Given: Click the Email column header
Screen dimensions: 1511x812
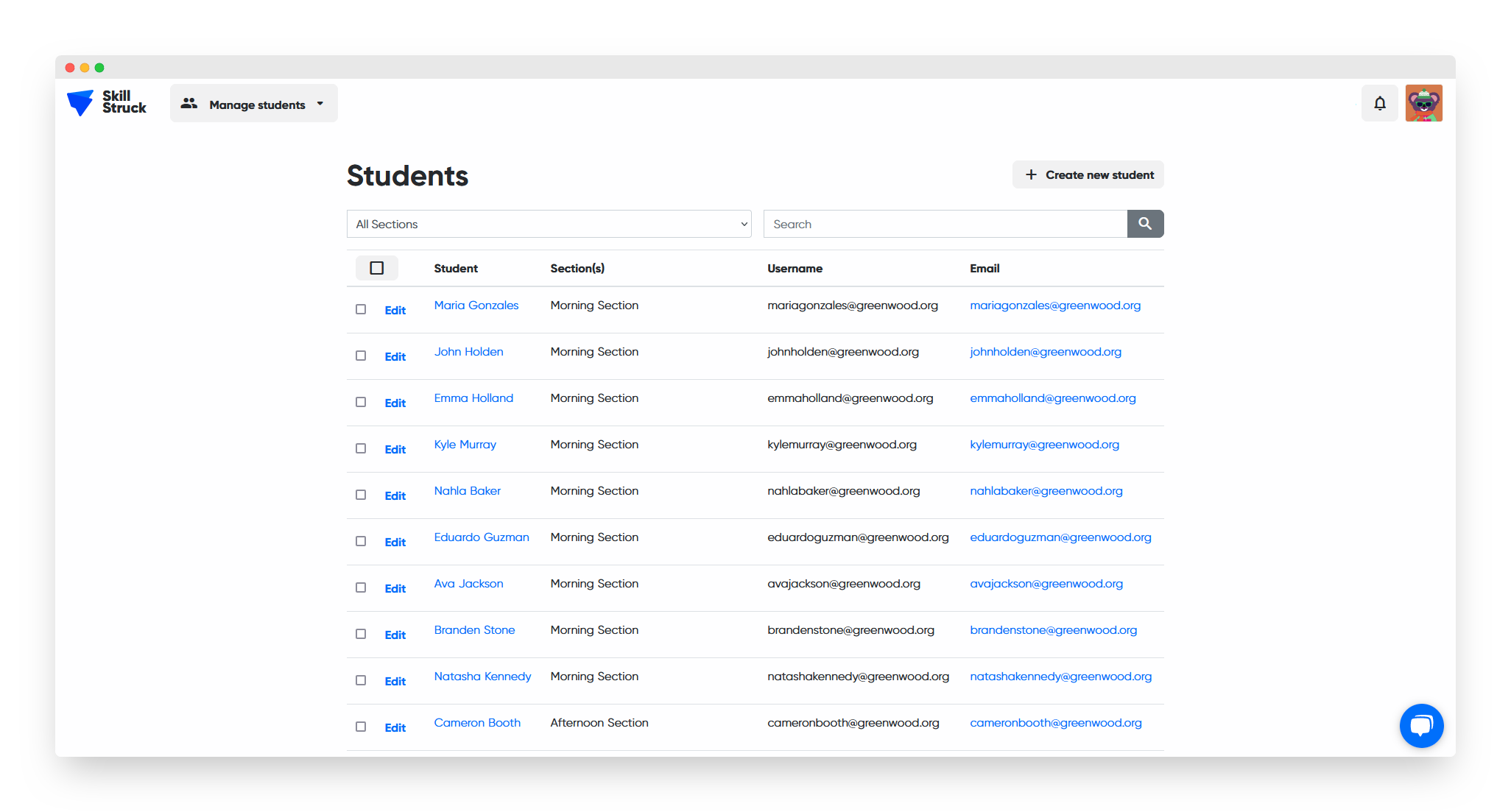Looking at the screenshot, I should 985,268.
